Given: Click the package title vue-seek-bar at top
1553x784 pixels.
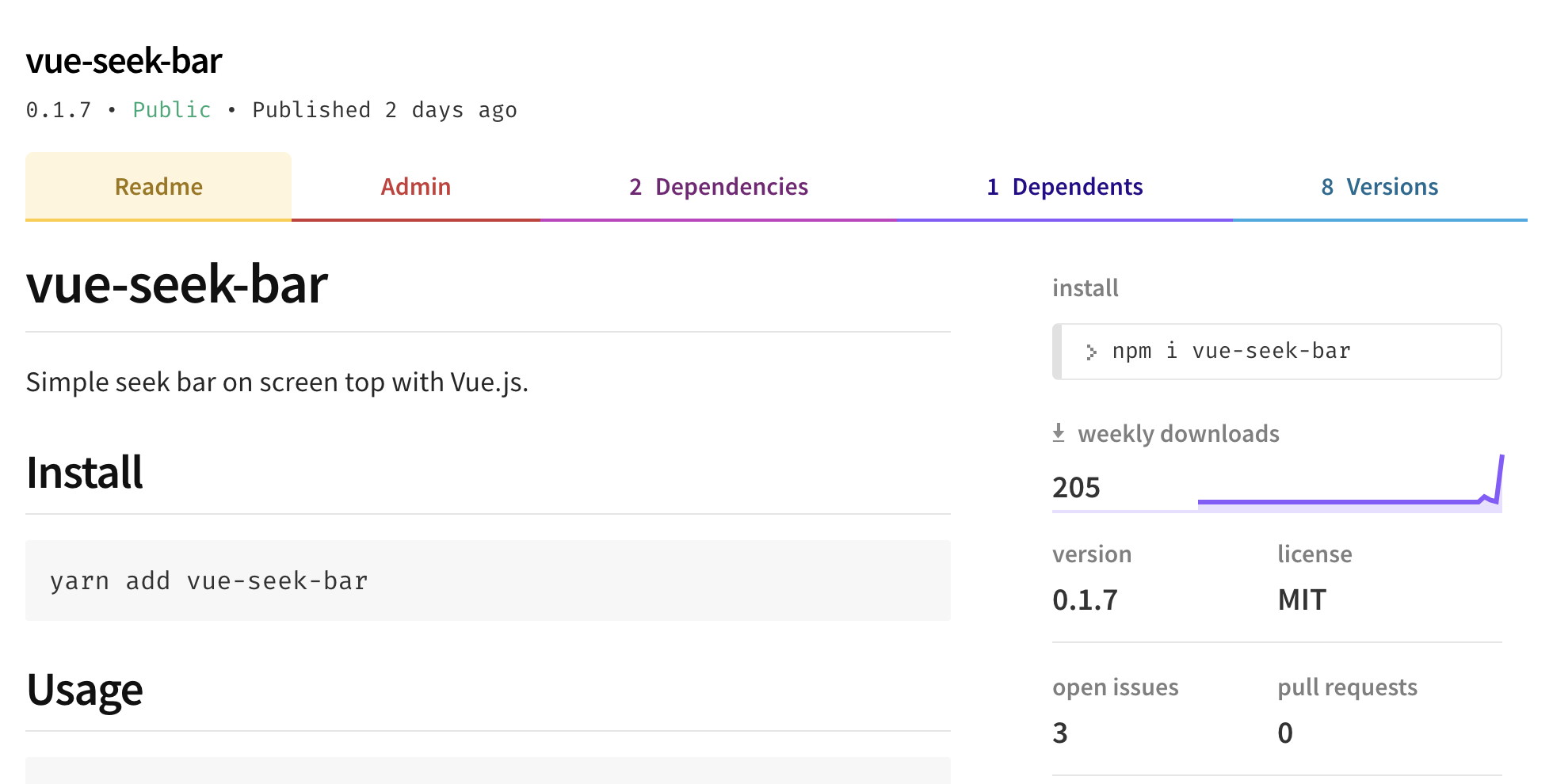Looking at the screenshot, I should click(x=124, y=61).
